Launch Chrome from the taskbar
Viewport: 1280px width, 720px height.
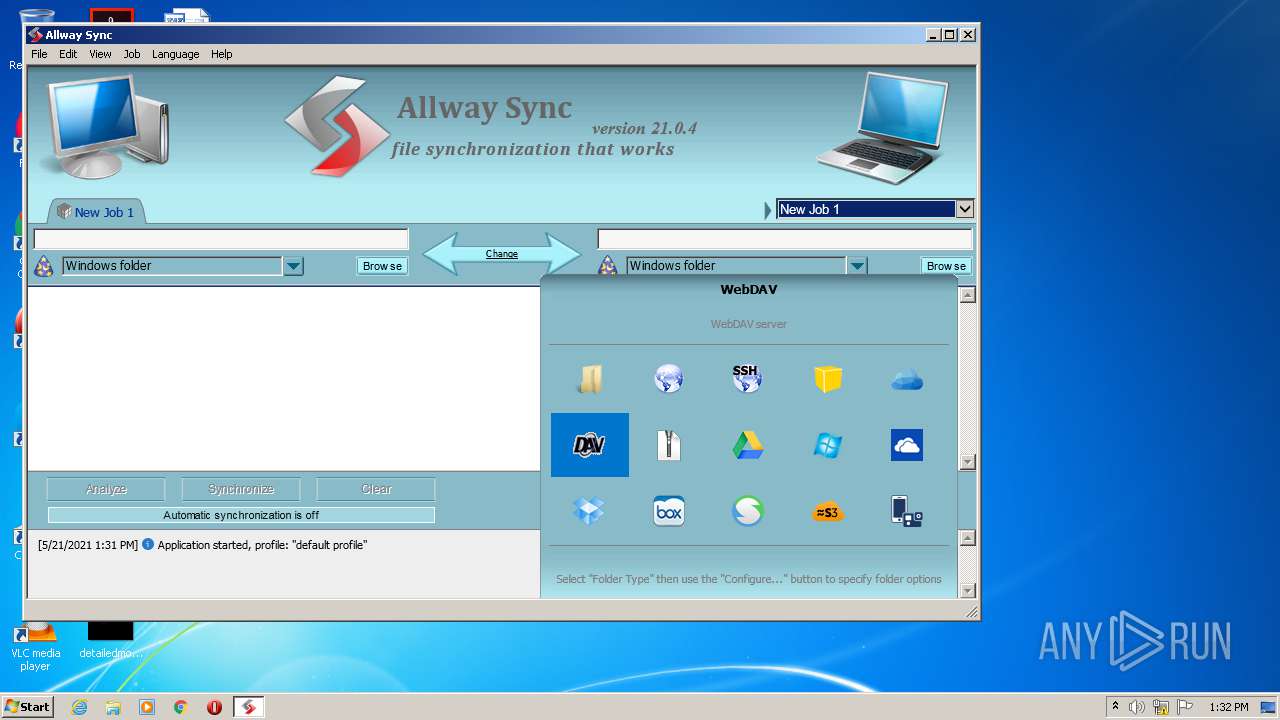[181, 707]
